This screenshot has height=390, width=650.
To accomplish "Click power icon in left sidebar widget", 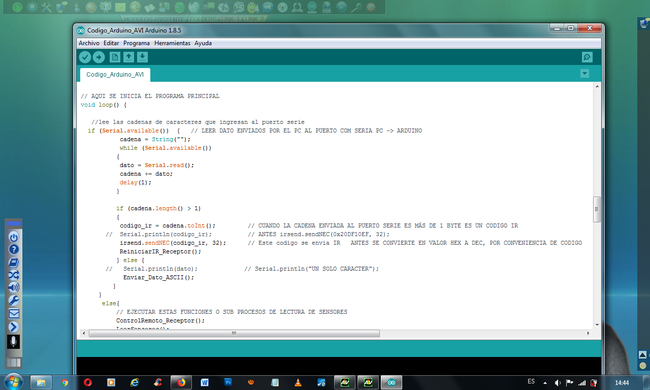I will coord(14,237).
